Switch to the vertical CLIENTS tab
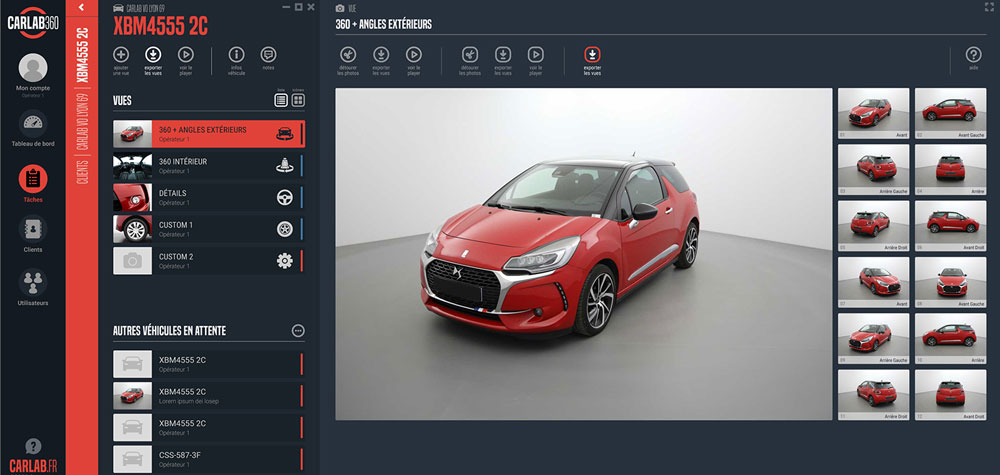 pyautogui.click(x=82, y=172)
